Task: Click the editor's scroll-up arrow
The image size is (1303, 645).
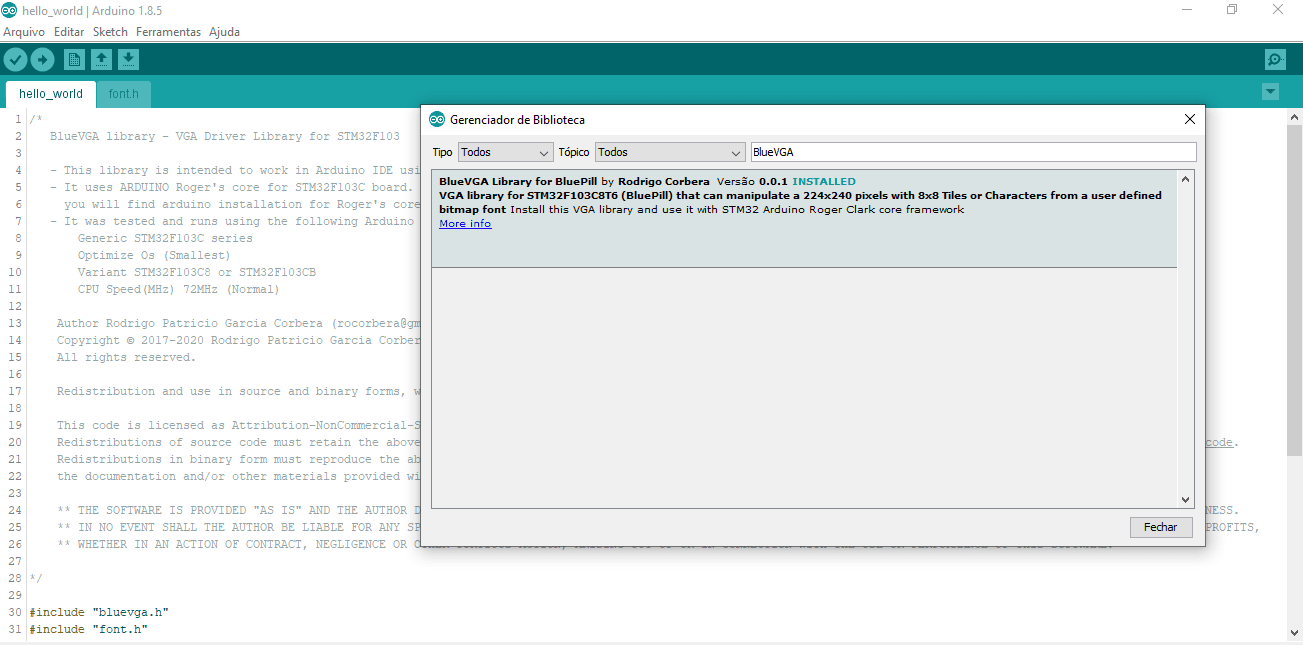Action: coord(1294,116)
